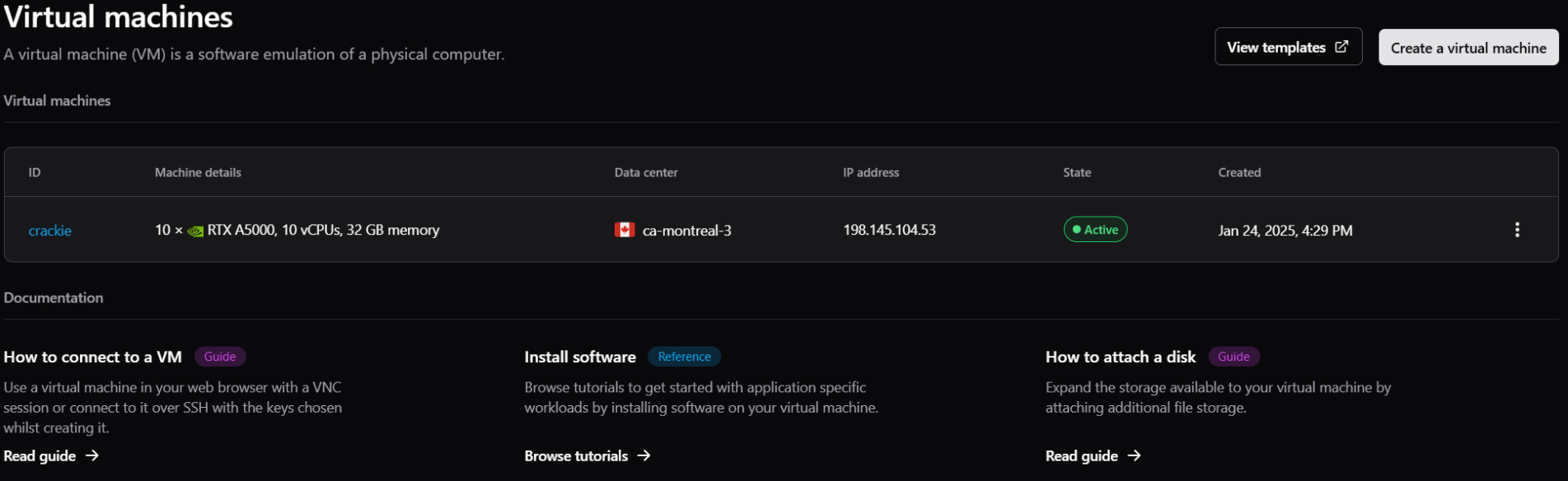
Task: Click the Machine details column header
Action: pos(198,172)
